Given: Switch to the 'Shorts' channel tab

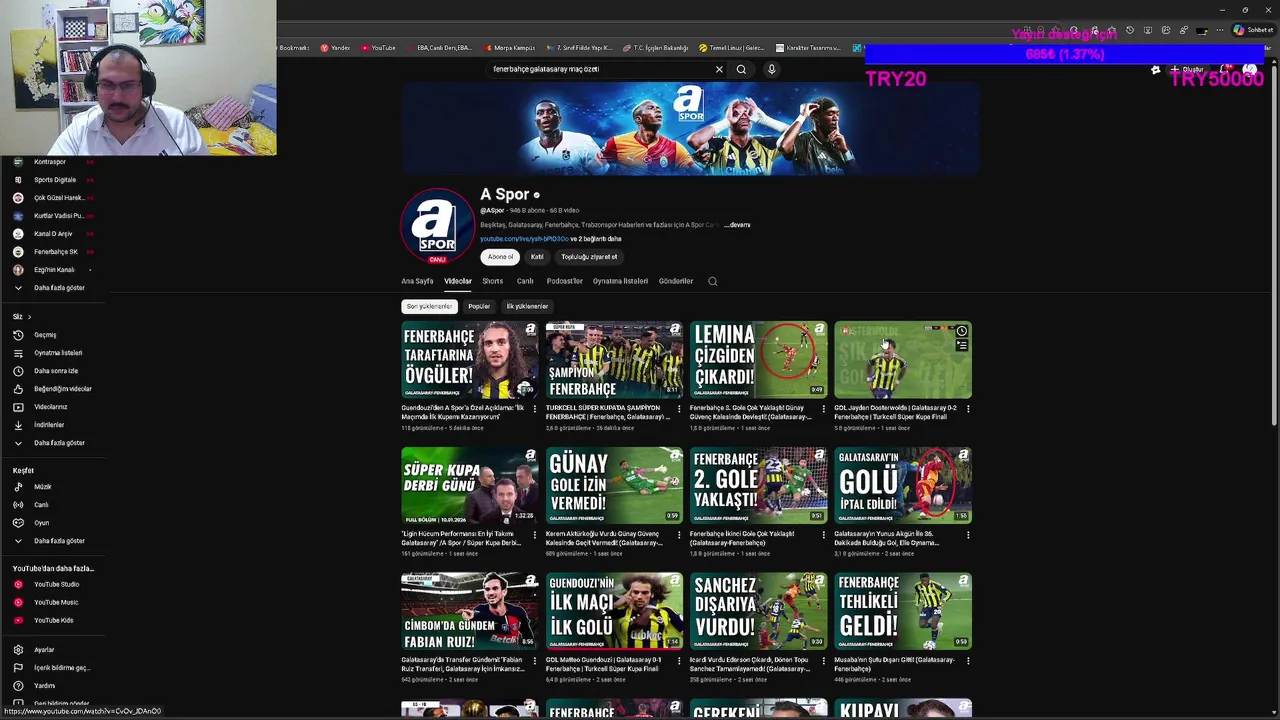Looking at the screenshot, I should pyautogui.click(x=493, y=281).
